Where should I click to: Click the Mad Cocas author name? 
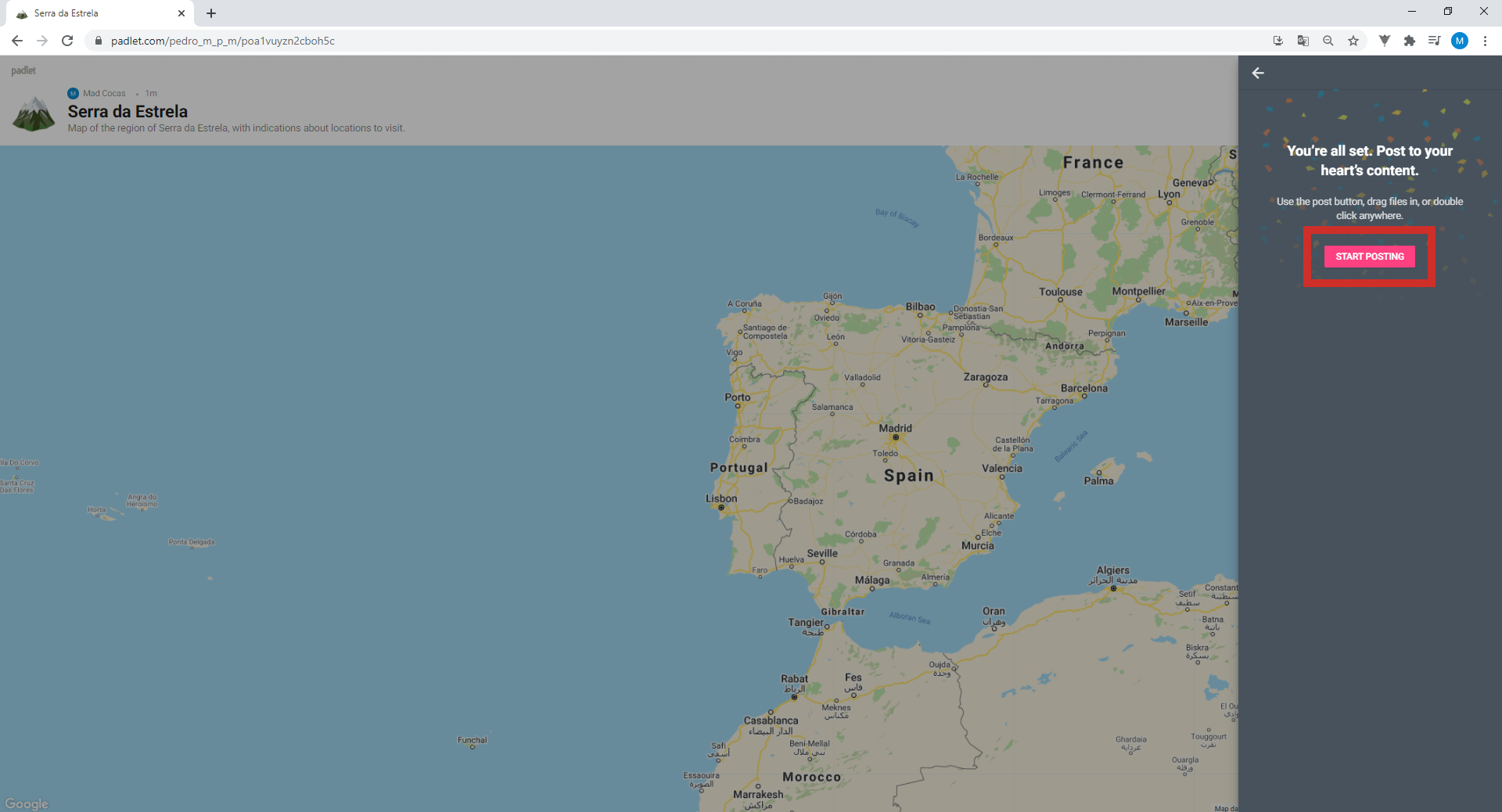[104, 93]
